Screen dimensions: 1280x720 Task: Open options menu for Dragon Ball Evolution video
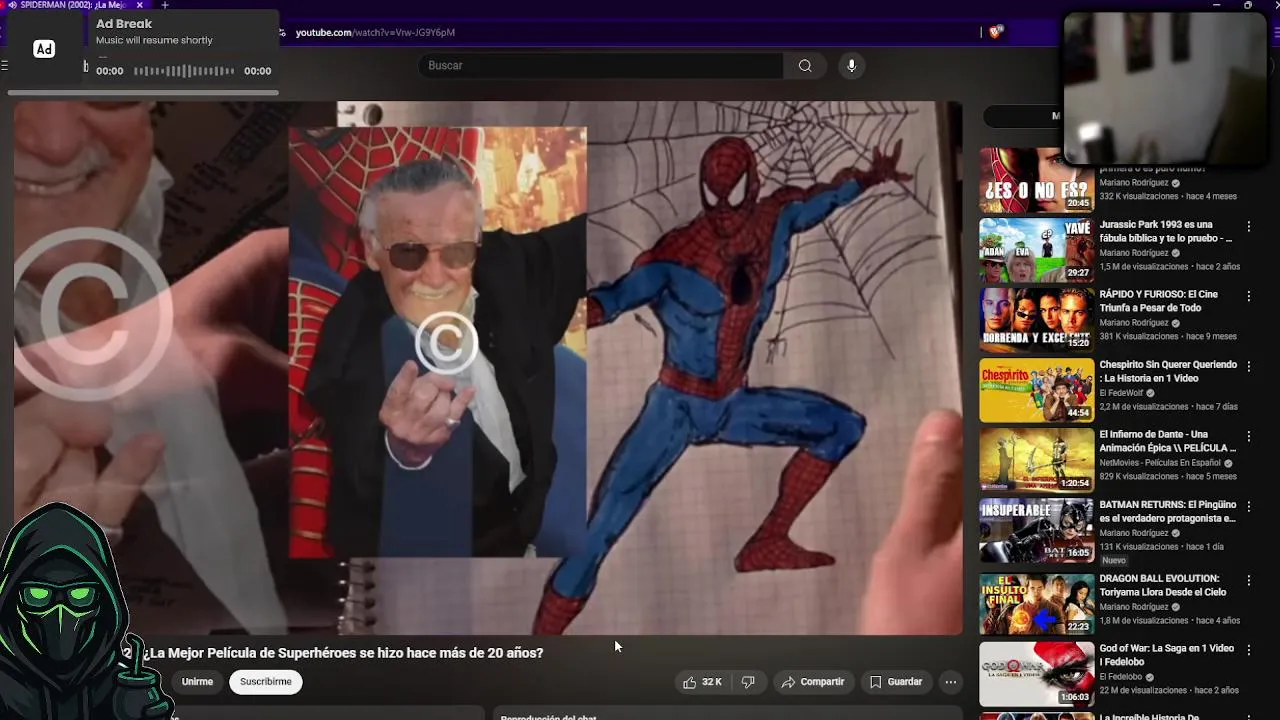pyautogui.click(x=1248, y=580)
